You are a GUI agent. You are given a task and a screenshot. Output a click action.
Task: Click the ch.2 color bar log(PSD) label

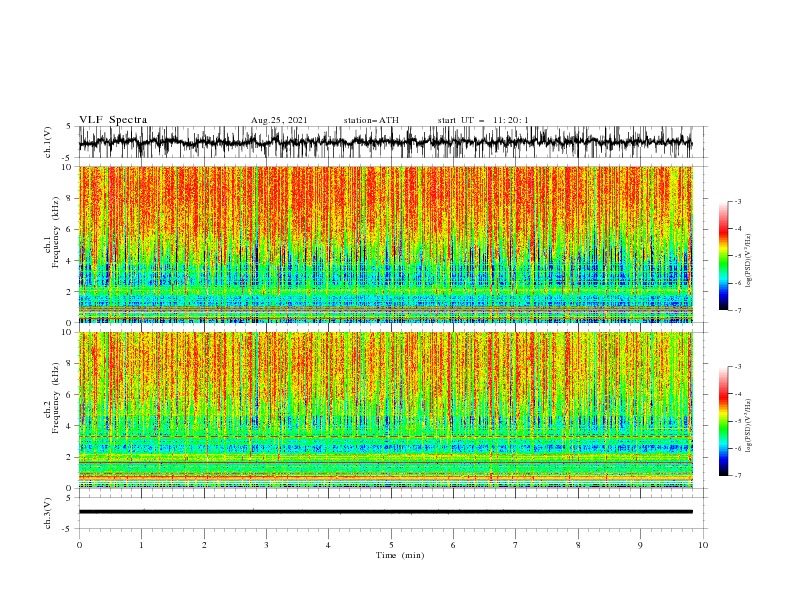pyautogui.click(x=748, y=426)
